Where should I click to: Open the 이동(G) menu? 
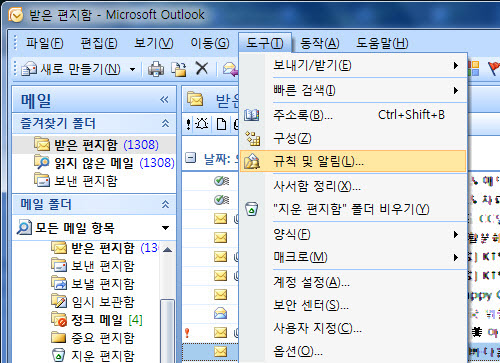[210, 43]
